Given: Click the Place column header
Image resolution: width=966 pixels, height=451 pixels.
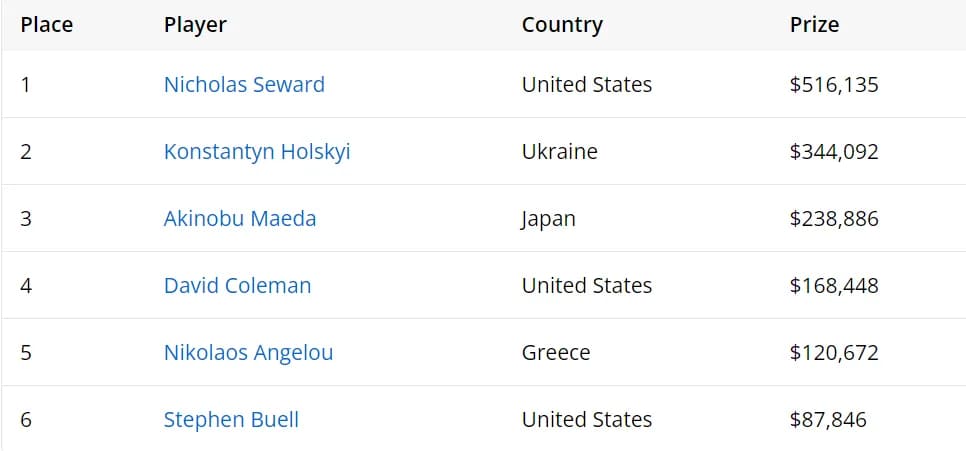Looking at the screenshot, I should pyautogui.click(x=47, y=24).
